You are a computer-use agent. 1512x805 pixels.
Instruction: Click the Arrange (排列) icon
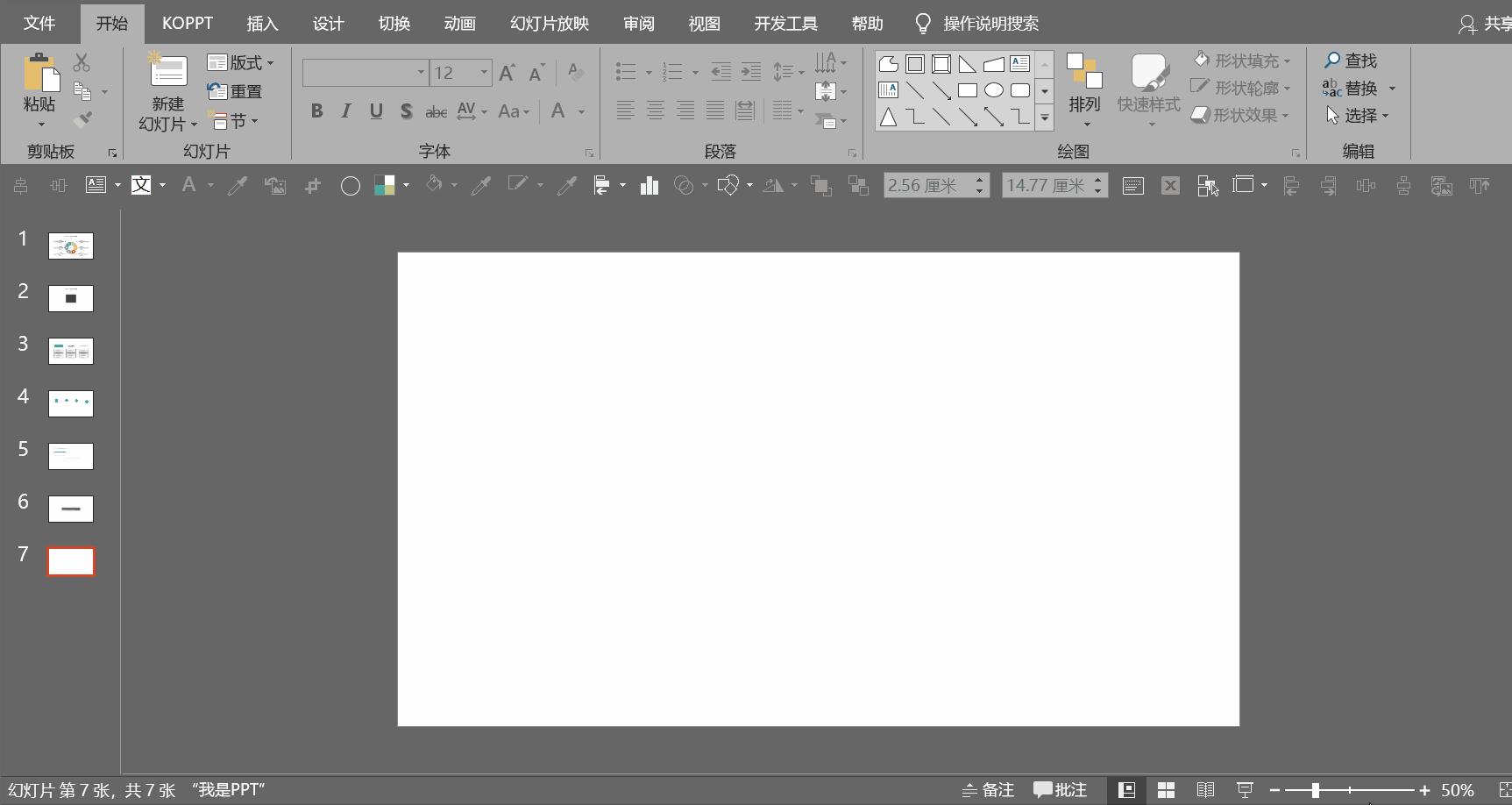coord(1084,72)
